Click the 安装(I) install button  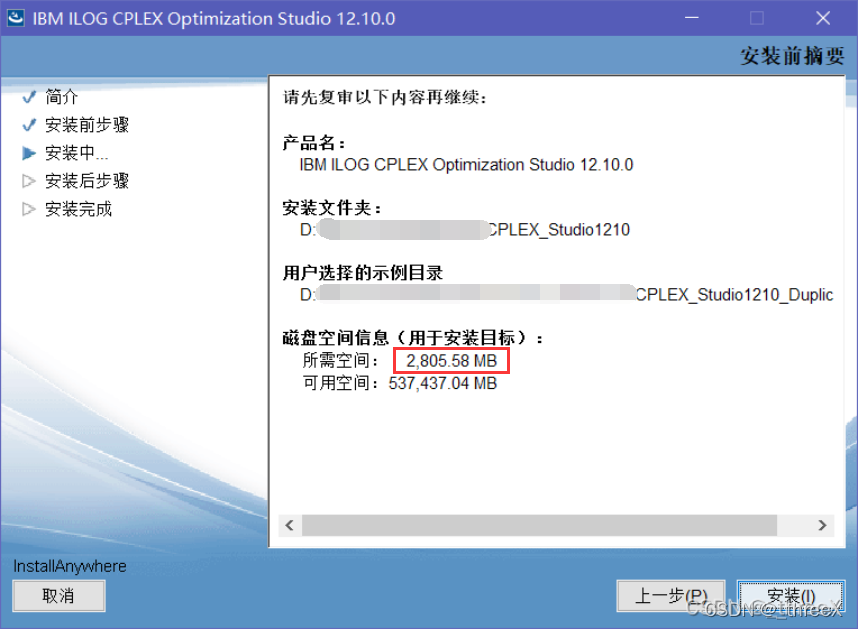click(x=791, y=596)
